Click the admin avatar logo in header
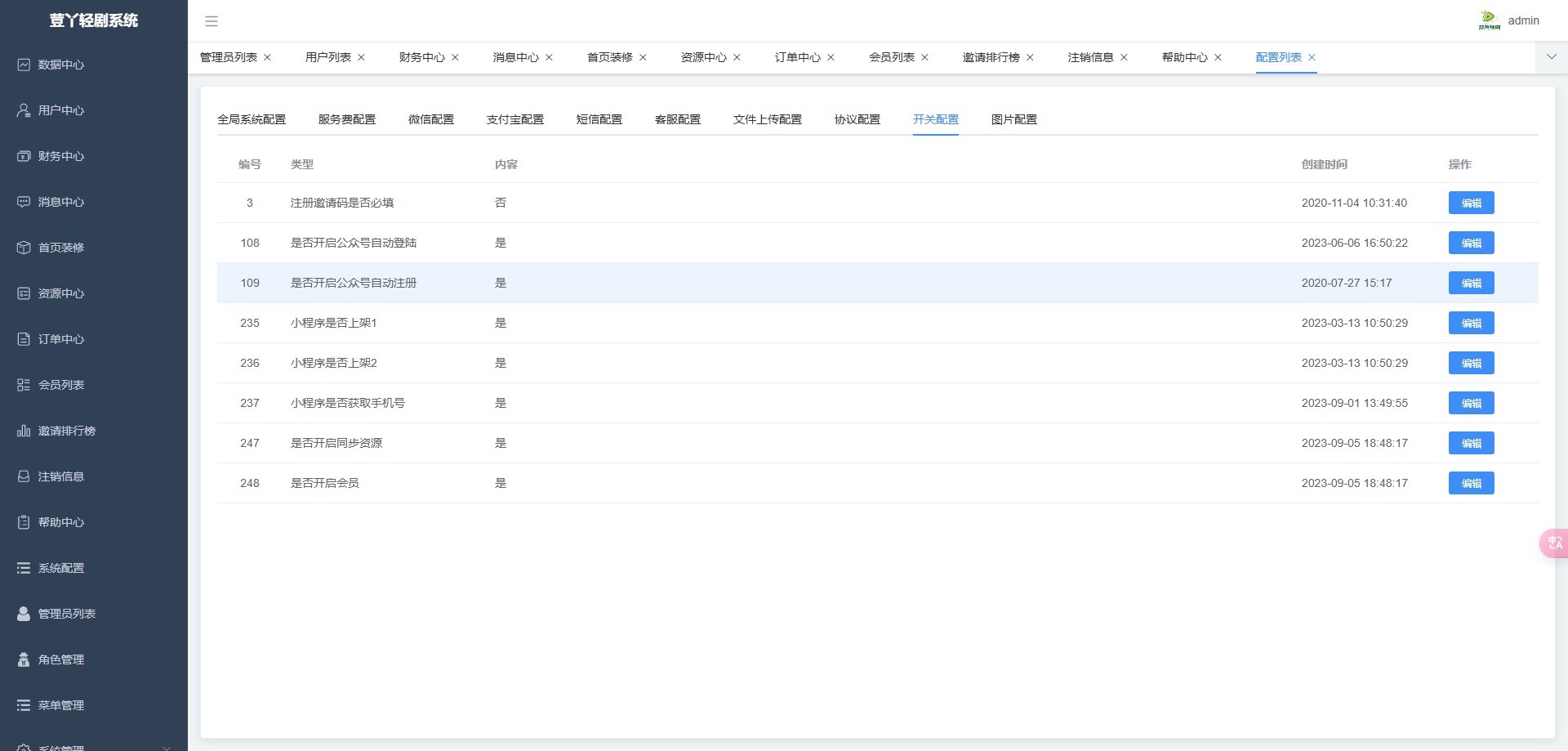This screenshot has width=1568, height=751. [1489, 20]
